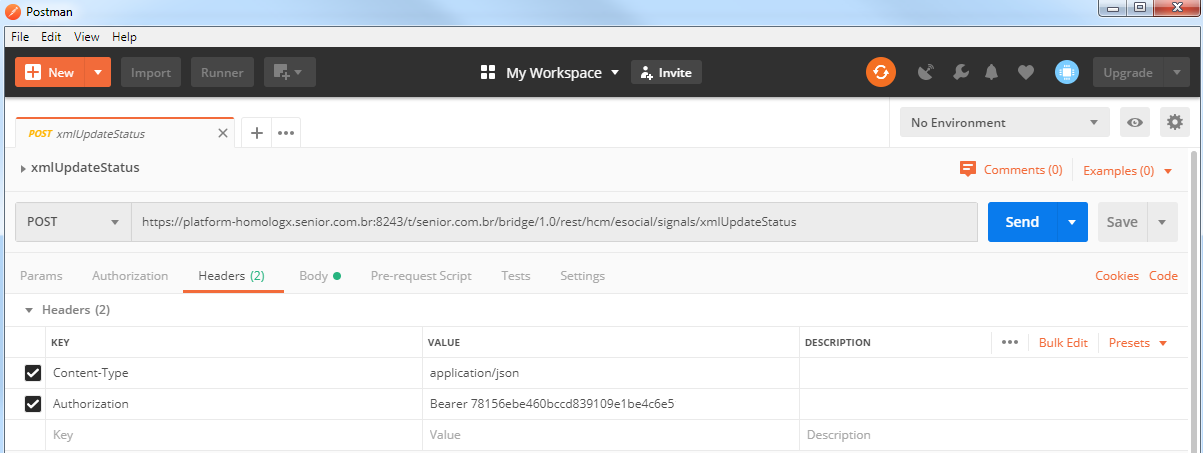This screenshot has width=1203, height=453.
Task: Click the heart icon in header
Action: [x=1025, y=72]
